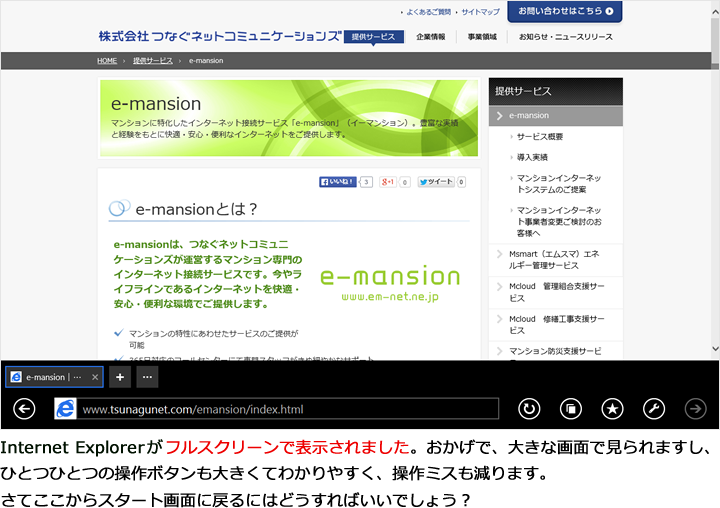The width and height of the screenshot is (720, 508).
Task: Click the IE back arrow button
Action: [x=24, y=409]
